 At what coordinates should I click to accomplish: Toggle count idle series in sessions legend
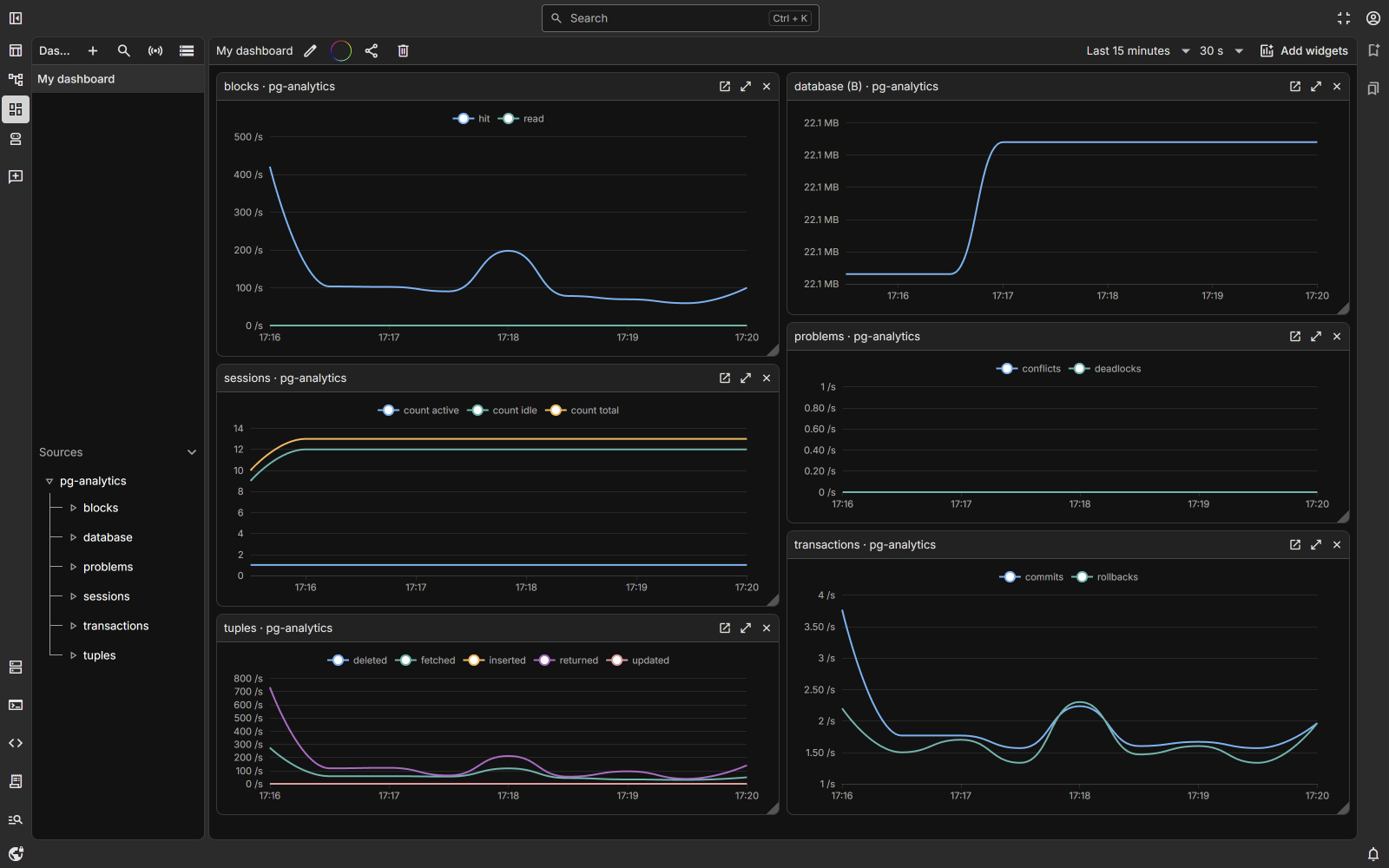click(502, 411)
